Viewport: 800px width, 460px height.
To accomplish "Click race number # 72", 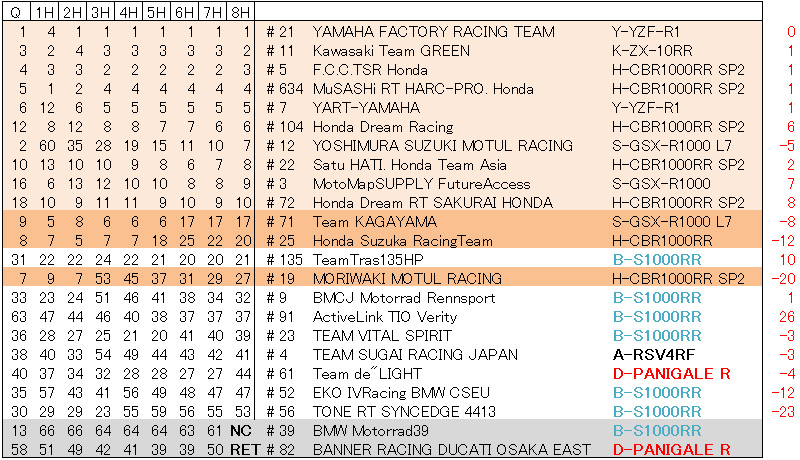I will [281, 203].
